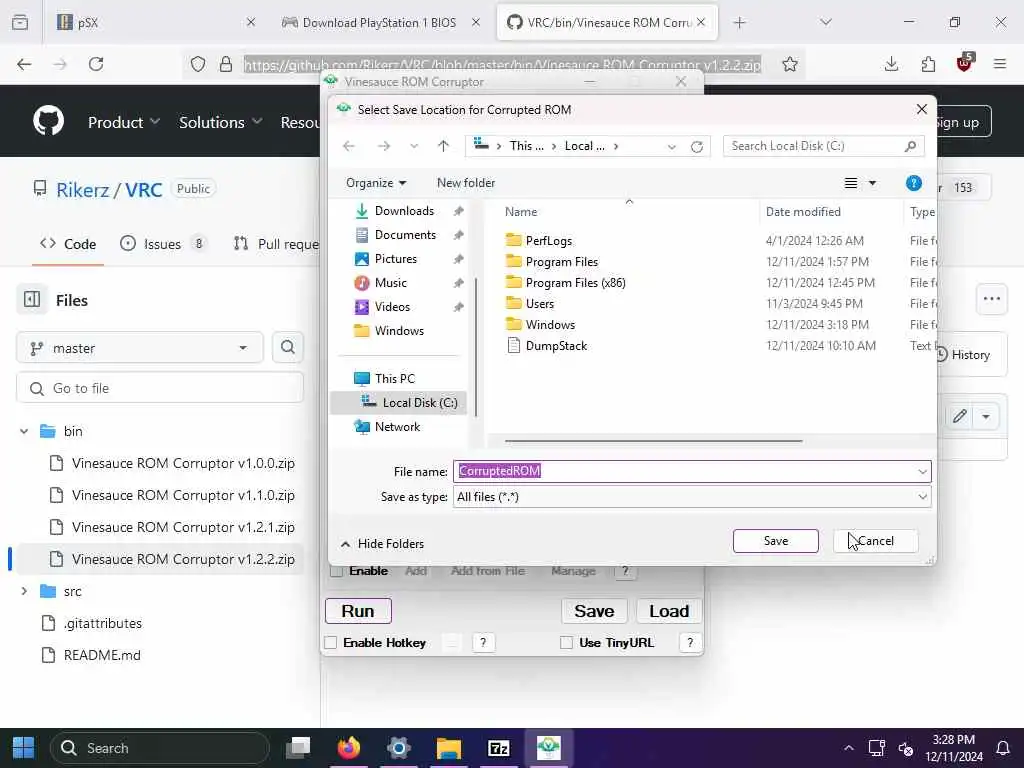
Task: Open 7-Zip from the taskbar
Action: click(498, 748)
